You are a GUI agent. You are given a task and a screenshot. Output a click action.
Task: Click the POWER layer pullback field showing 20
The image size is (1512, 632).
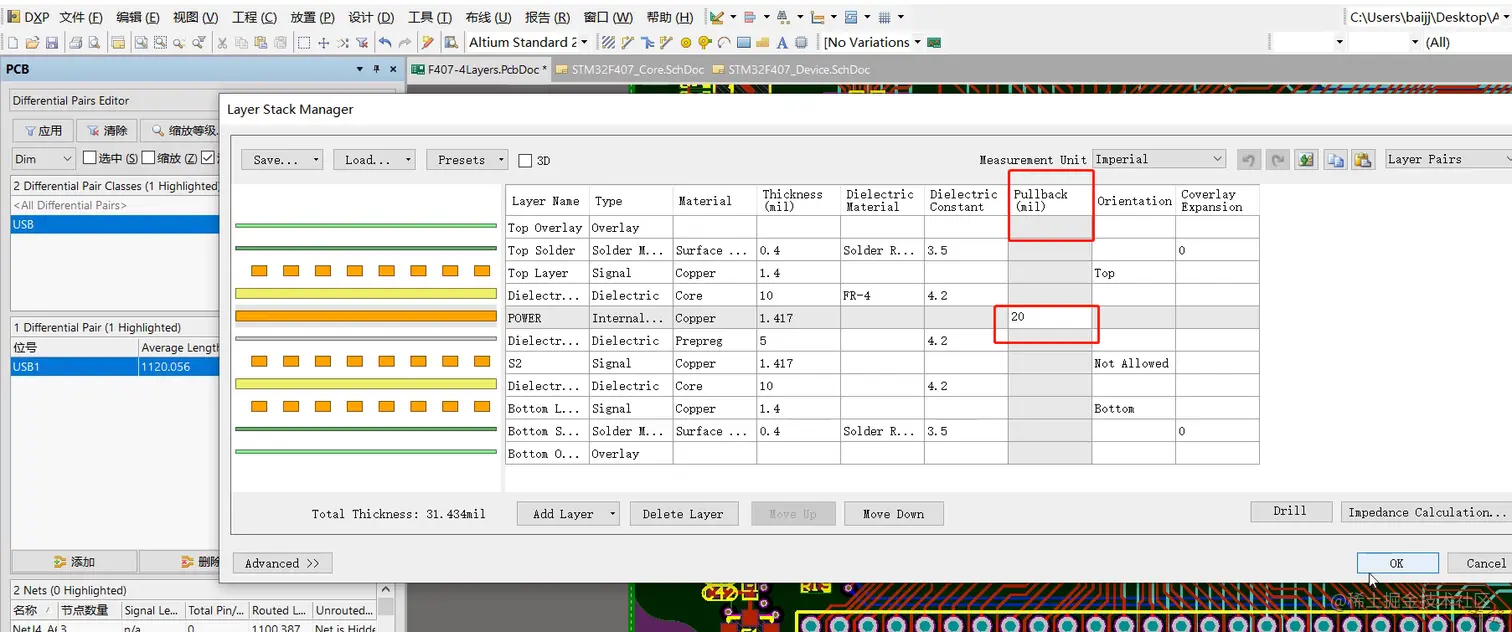coord(1049,318)
